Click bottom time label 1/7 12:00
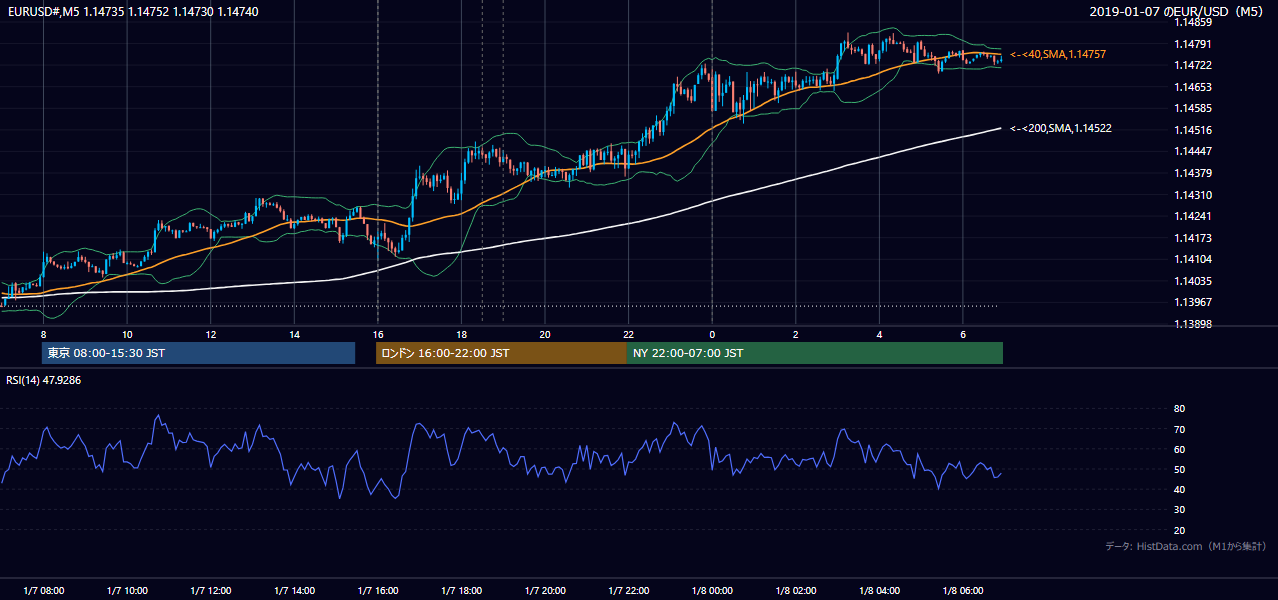Screen dimensions: 1278x600 point(211,591)
